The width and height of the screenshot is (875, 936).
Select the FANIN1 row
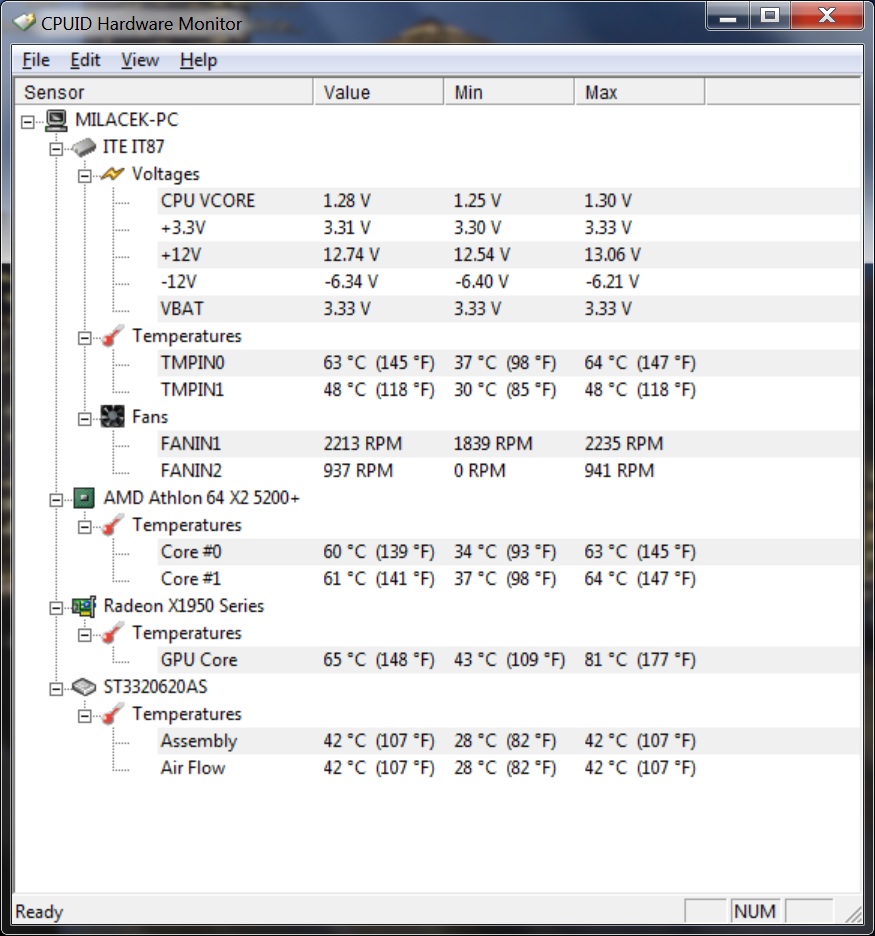click(x=509, y=444)
